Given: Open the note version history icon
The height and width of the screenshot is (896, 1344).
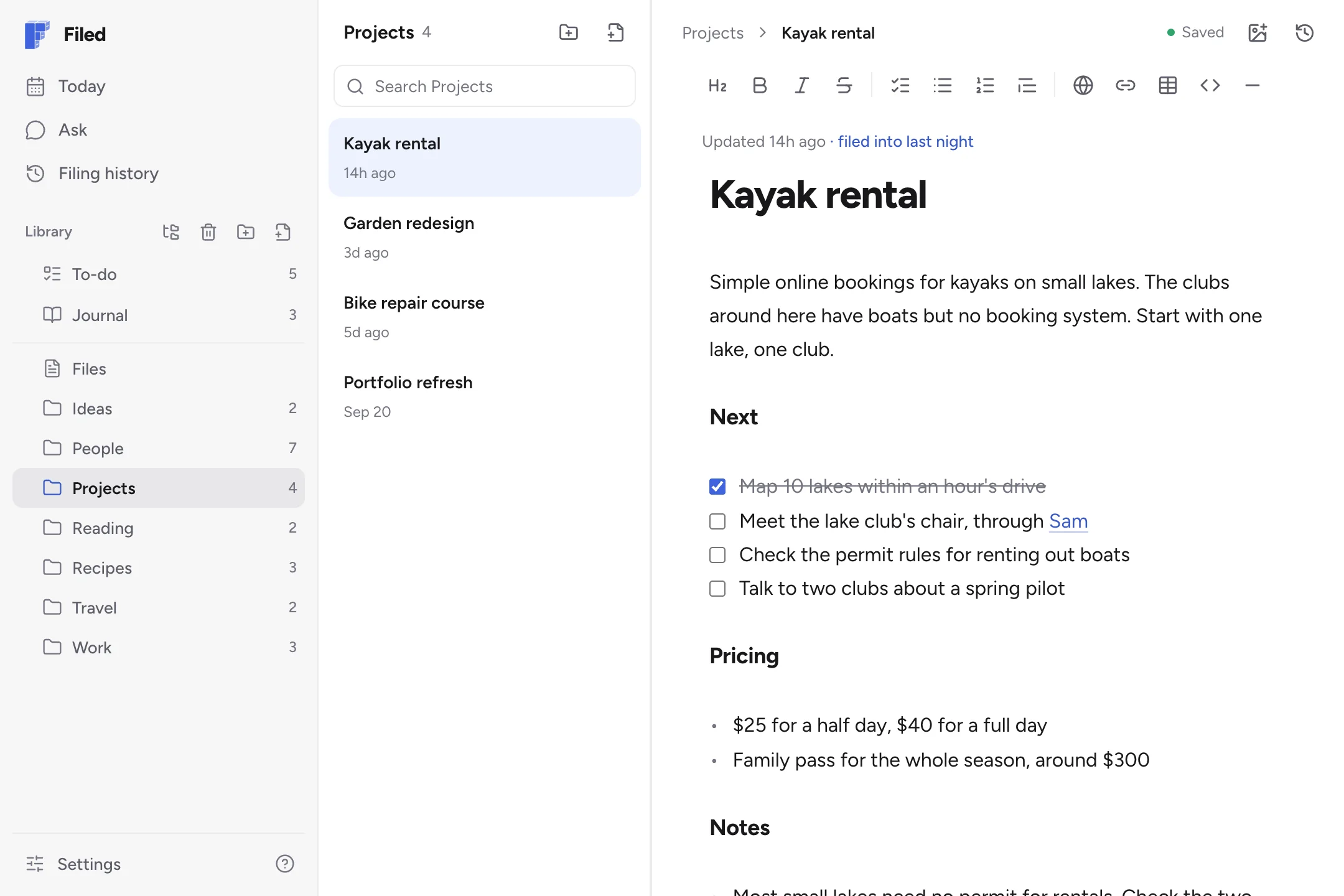Looking at the screenshot, I should coord(1305,32).
